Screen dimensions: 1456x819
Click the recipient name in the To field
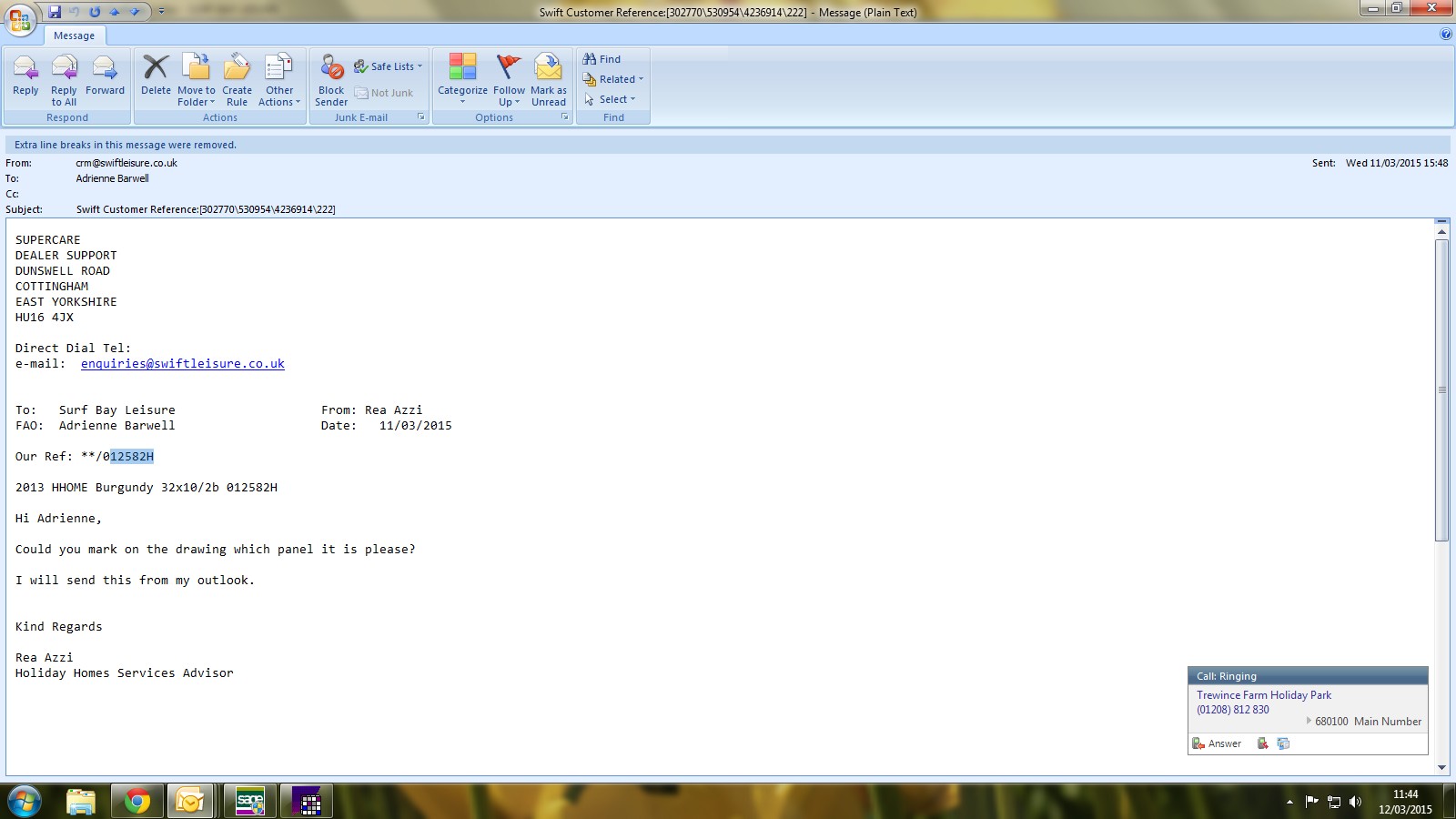[x=112, y=178]
